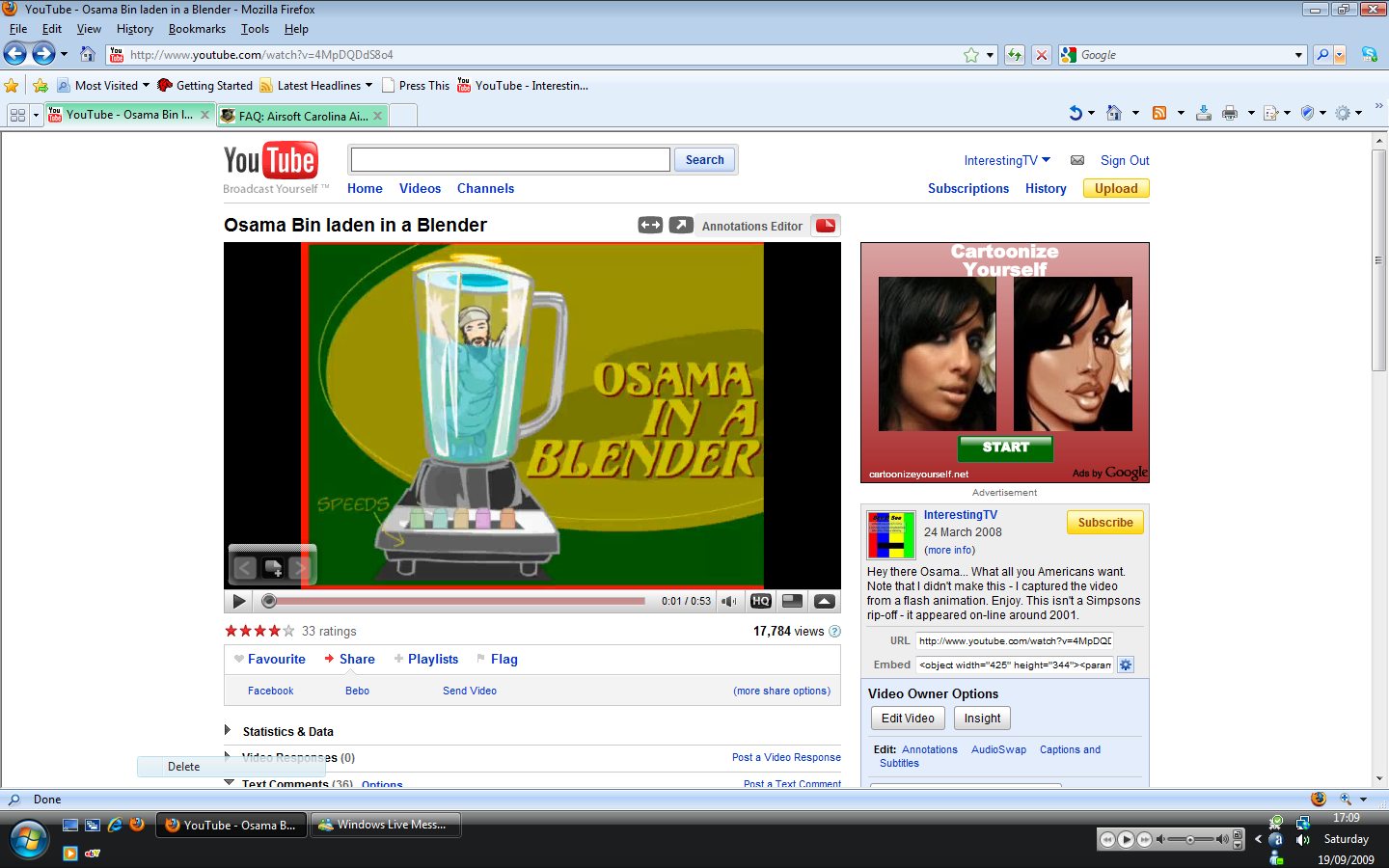The height and width of the screenshot is (868, 1389).
Task: Open the Safety shield toolbar icon
Action: [1307, 113]
